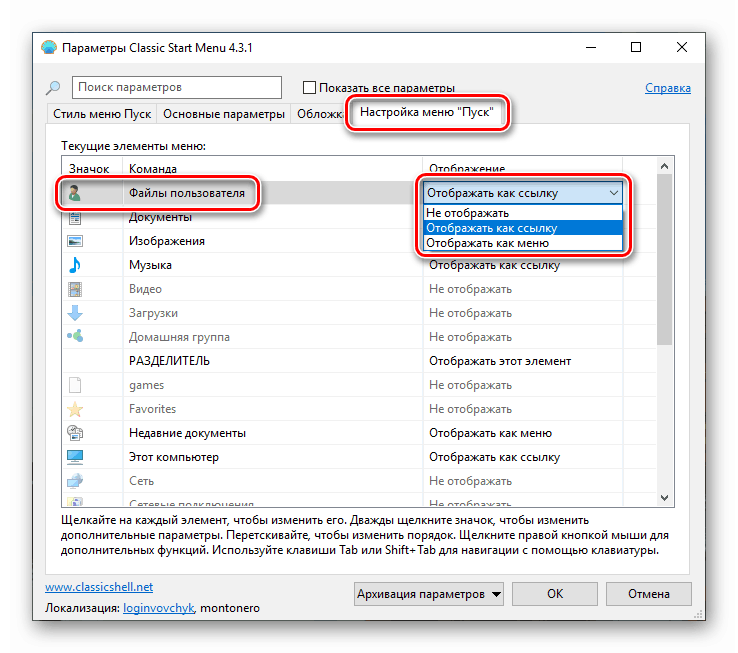The height and width of the screenshot is (653, 738).
Task: Collapse the Отображать как ссылку combo box
Action: coord(614,193)
